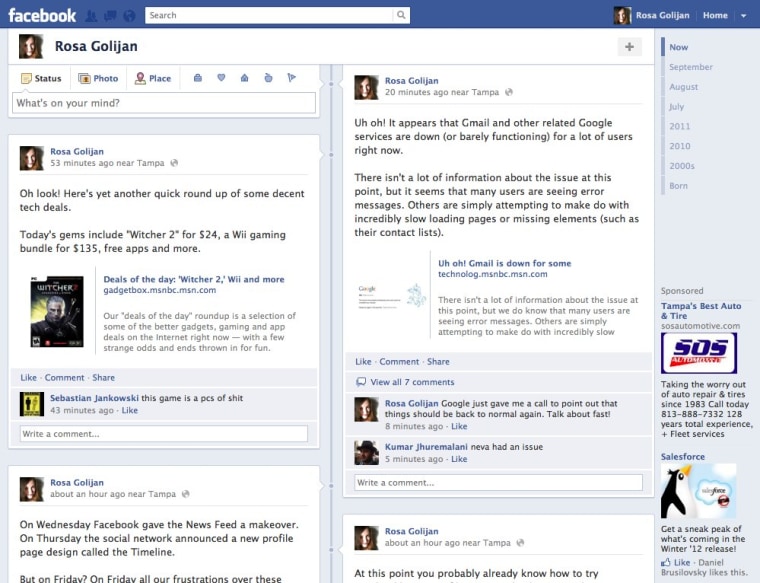Screen dimensions: 760x583
Task: Click the SOS Automotive ad image
Action: click(x=698, y=353)
